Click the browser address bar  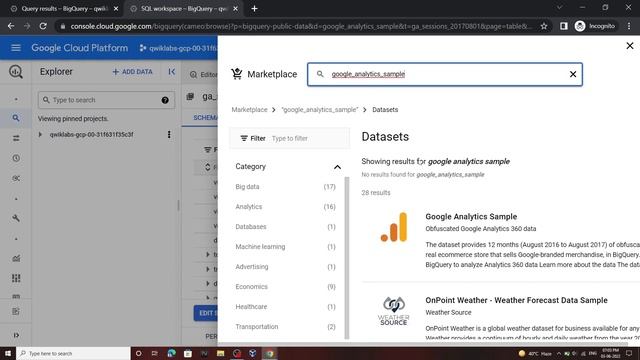point(302,26)
